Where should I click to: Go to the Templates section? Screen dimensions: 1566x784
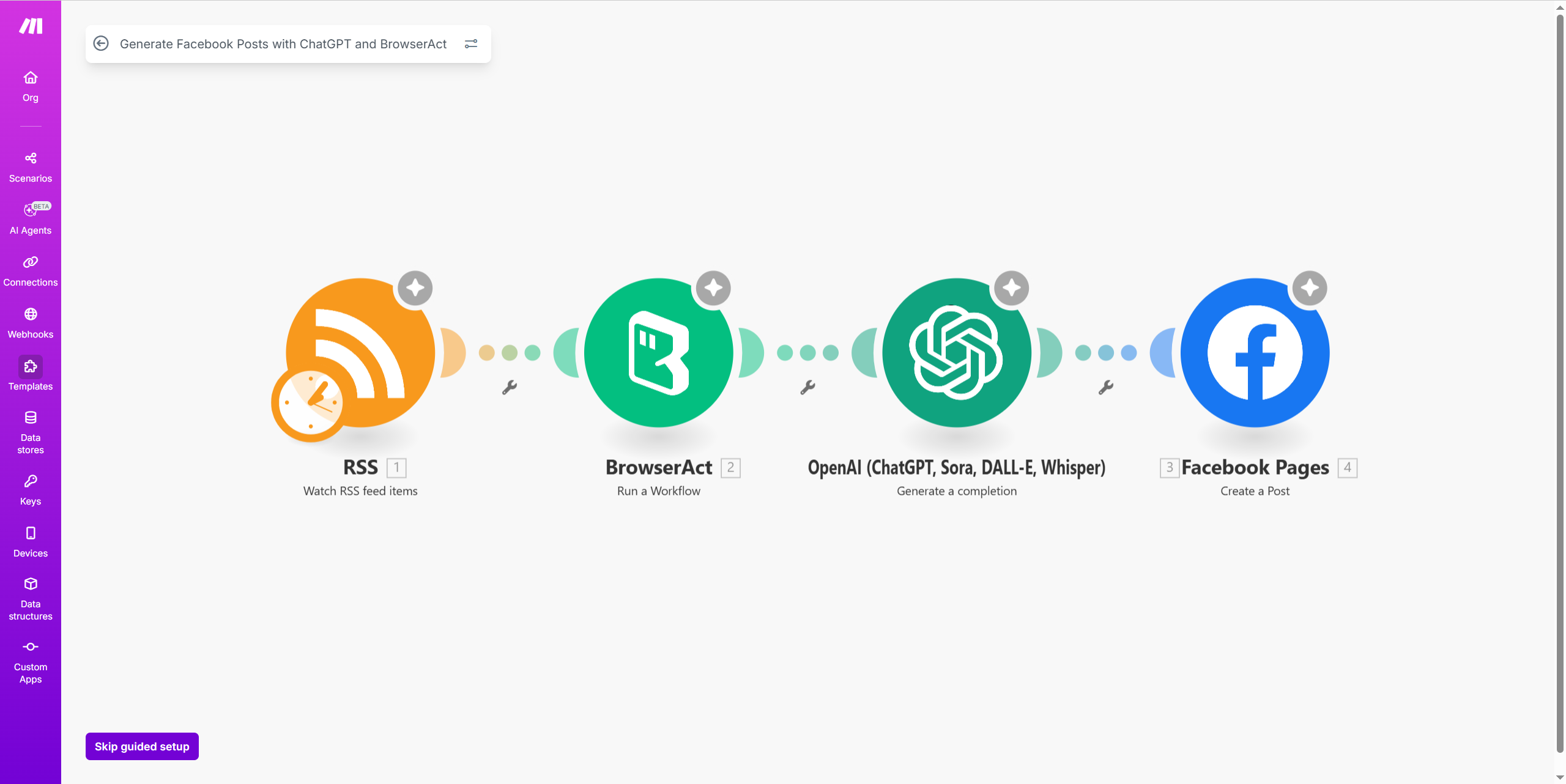[31, 374]
